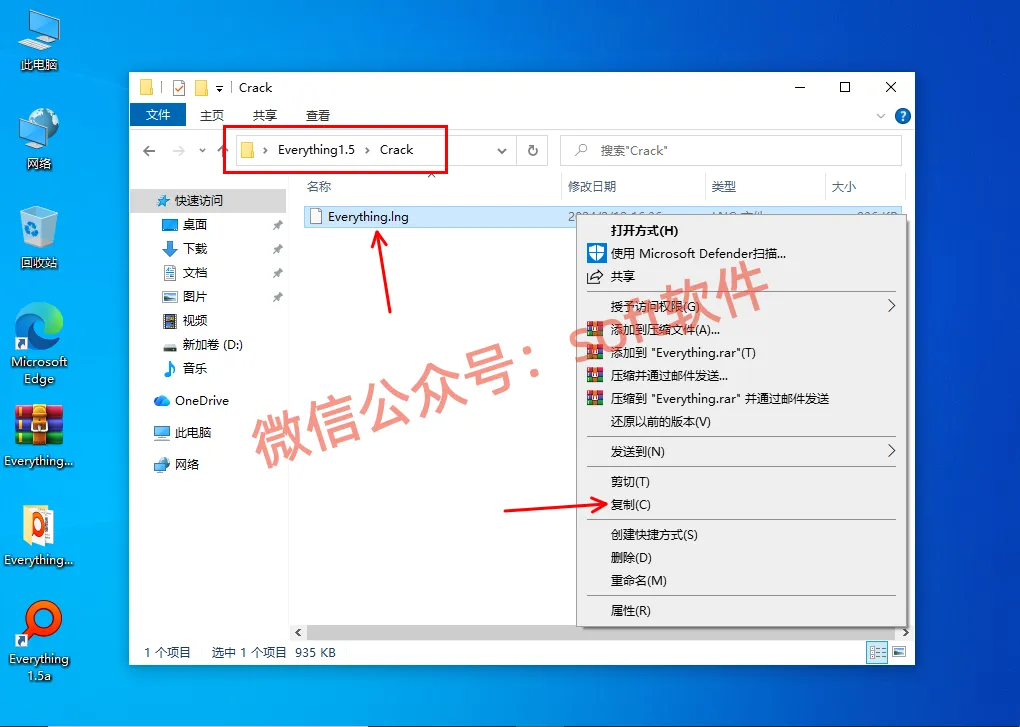Choose 复制(C) from context menu
This screenshot has width=1020, height=727.
click(742, 505)
